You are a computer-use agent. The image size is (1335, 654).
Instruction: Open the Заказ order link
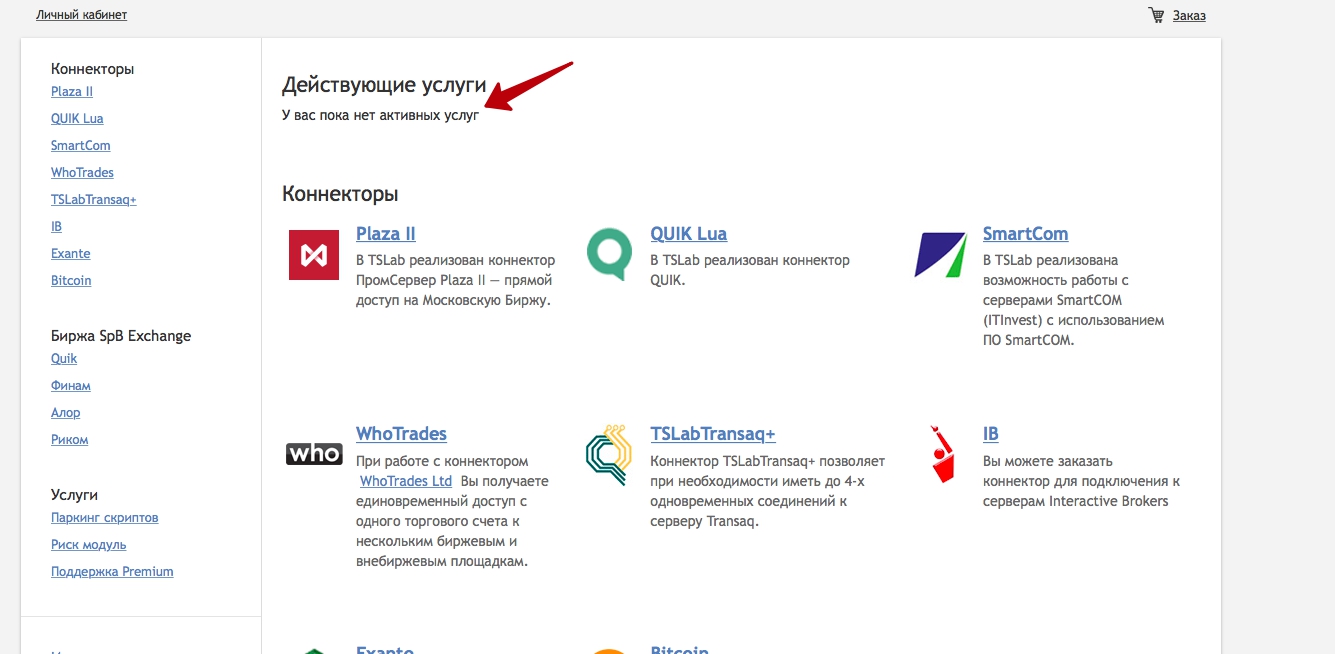pyautogui.click(x=1189, y=15)
